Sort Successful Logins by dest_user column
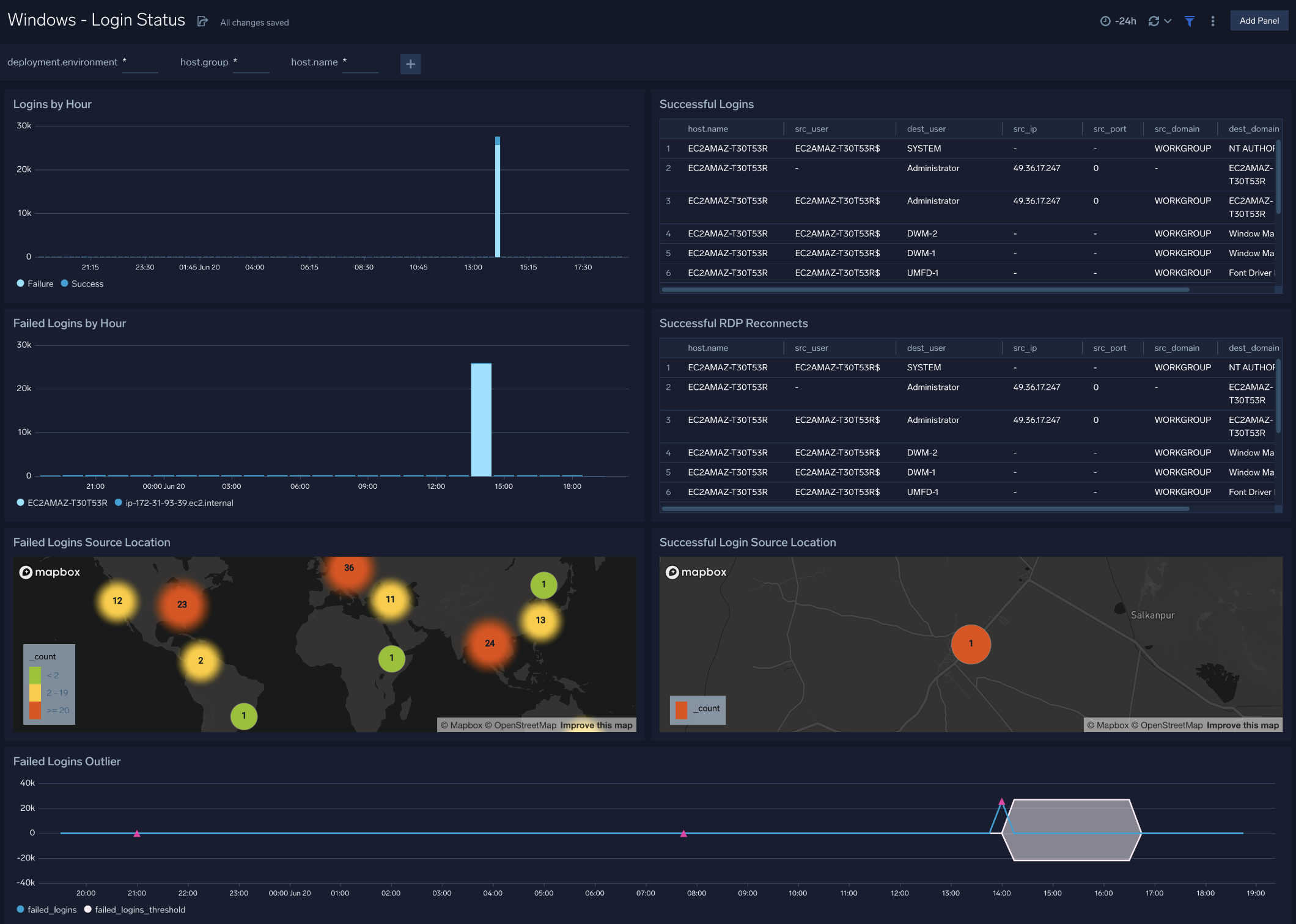This screenshot has width=1296, height=924. click(926, 129)
